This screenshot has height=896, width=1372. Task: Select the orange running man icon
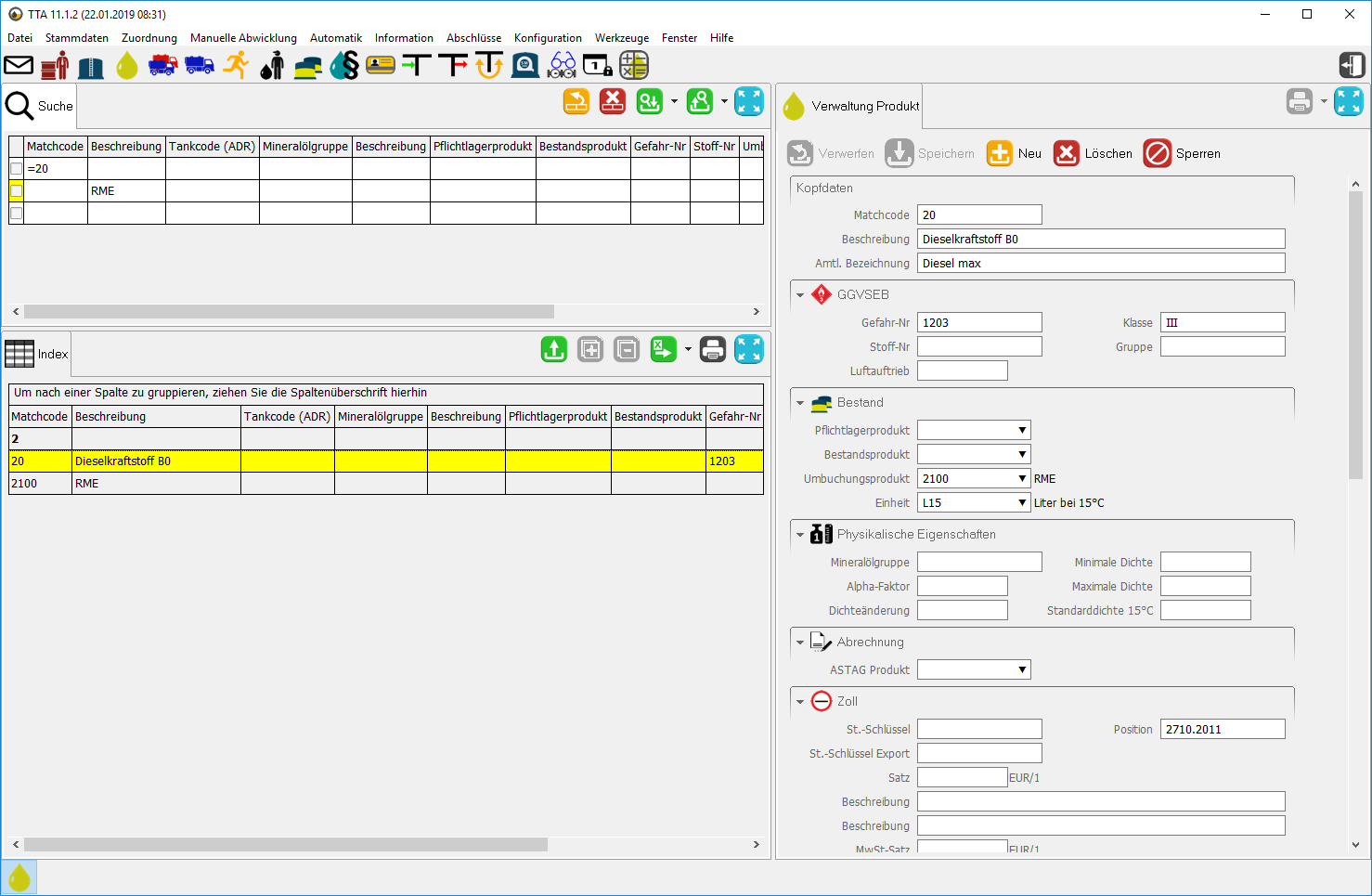(236, 65)
